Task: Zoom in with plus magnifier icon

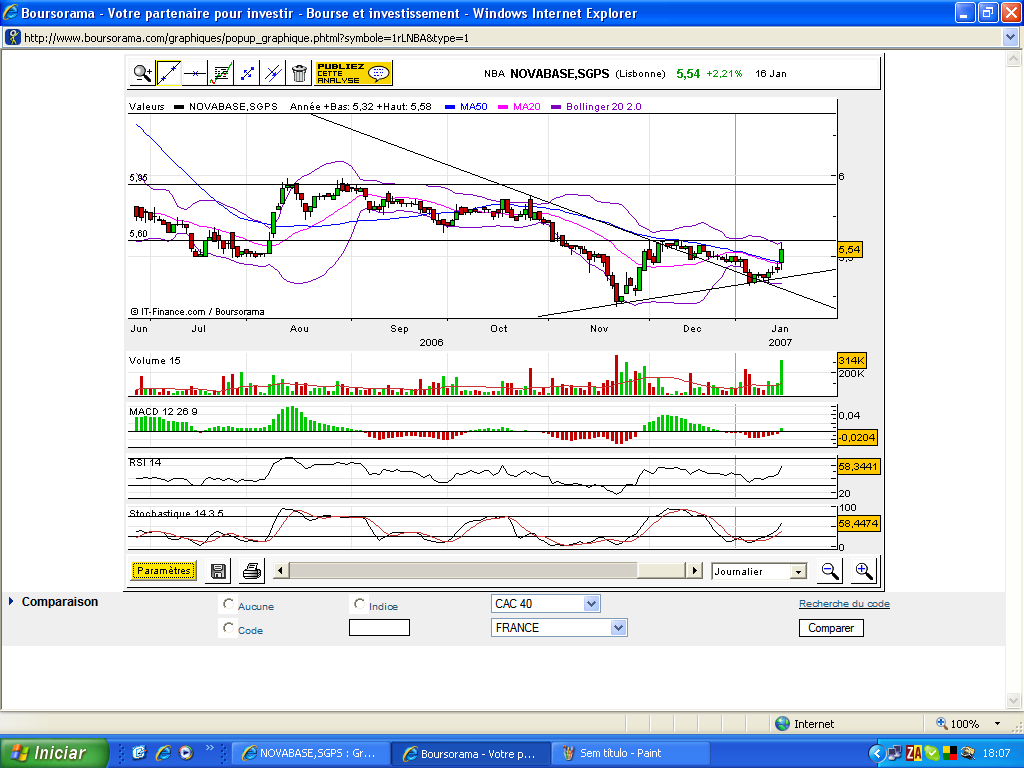Action: pyautogui.click(x=863, y=571)
